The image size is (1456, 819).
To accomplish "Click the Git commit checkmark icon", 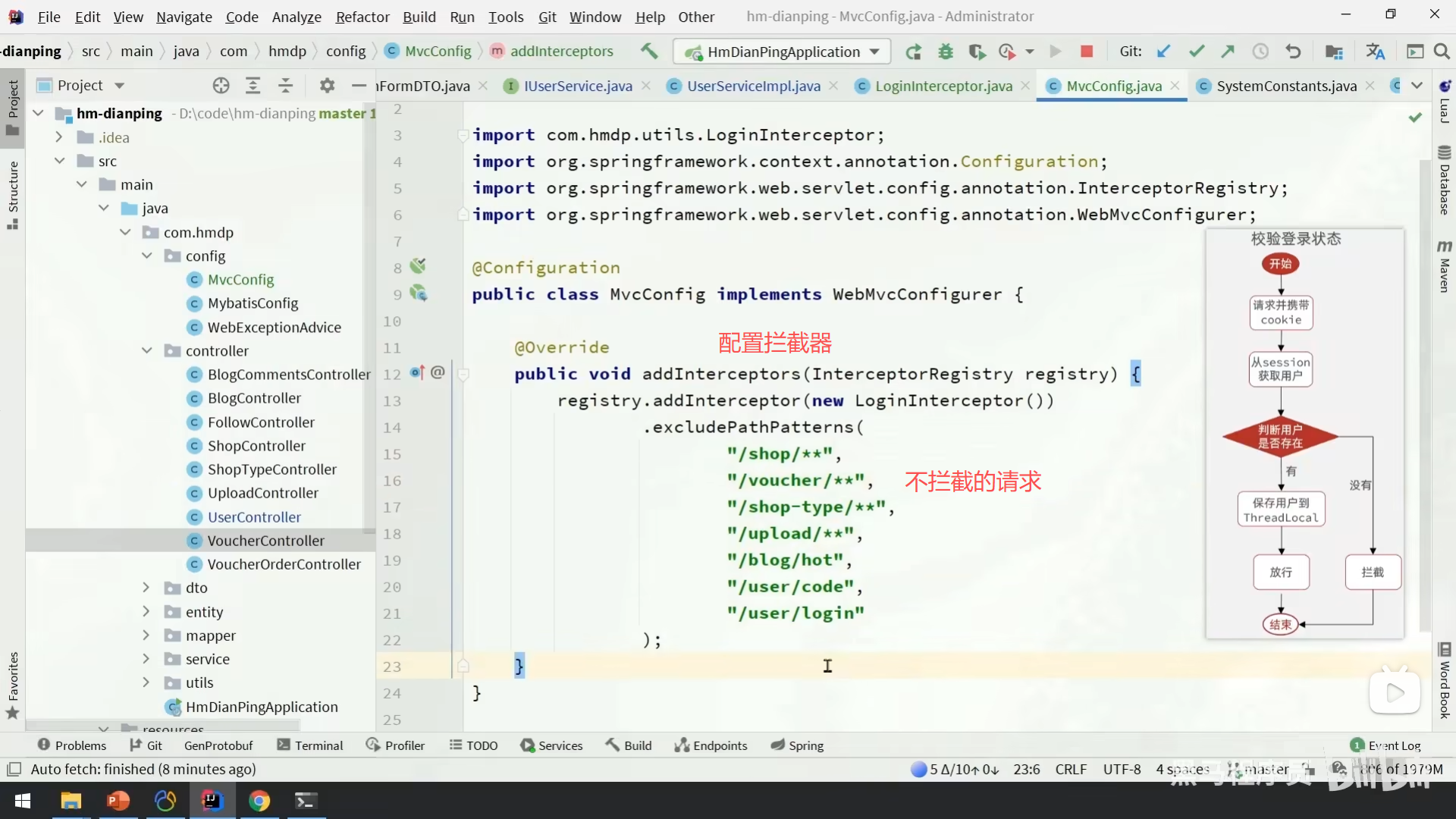I will 1197,52.
